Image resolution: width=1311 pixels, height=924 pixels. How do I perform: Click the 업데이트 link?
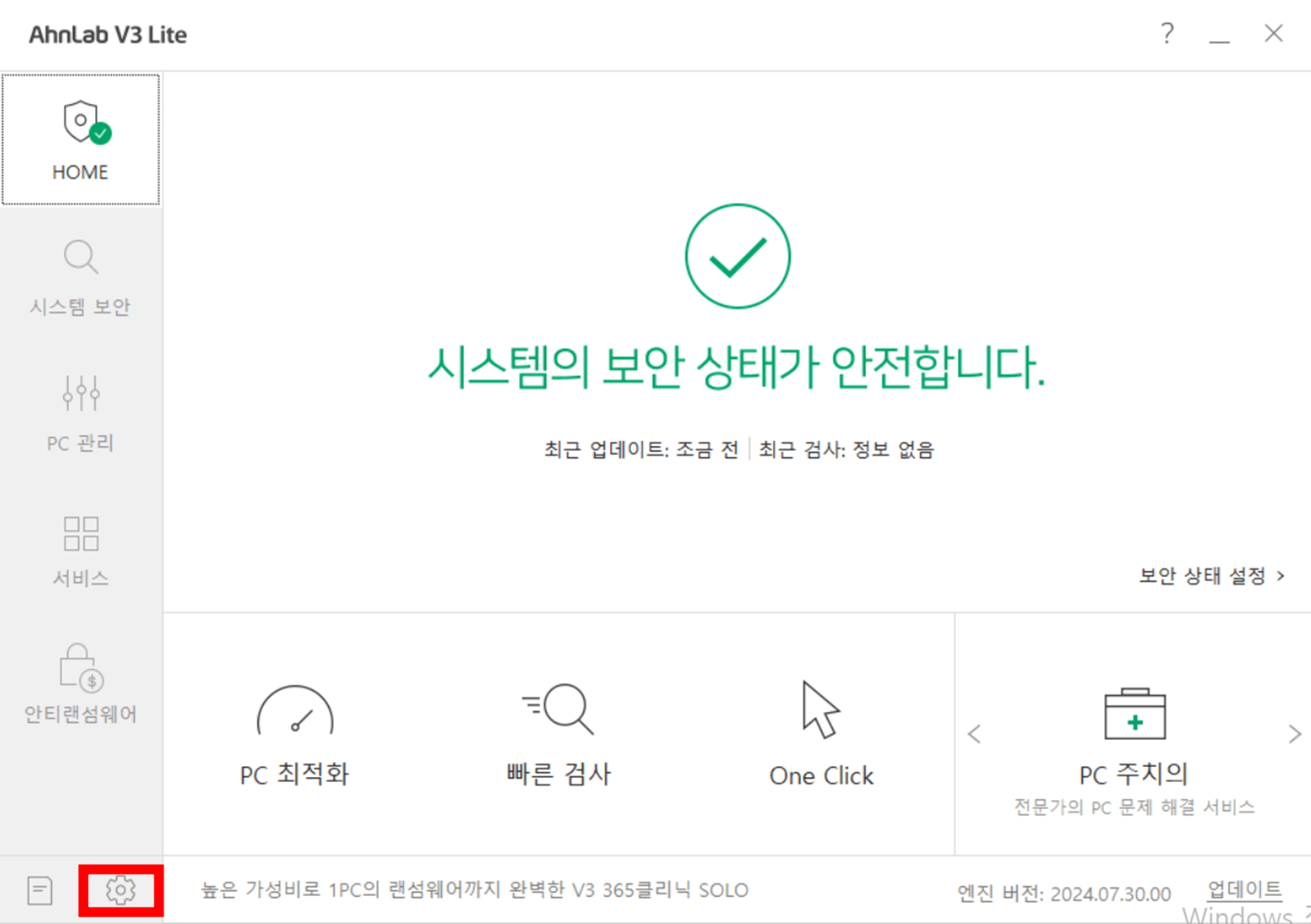click(x=1244, y=890)
